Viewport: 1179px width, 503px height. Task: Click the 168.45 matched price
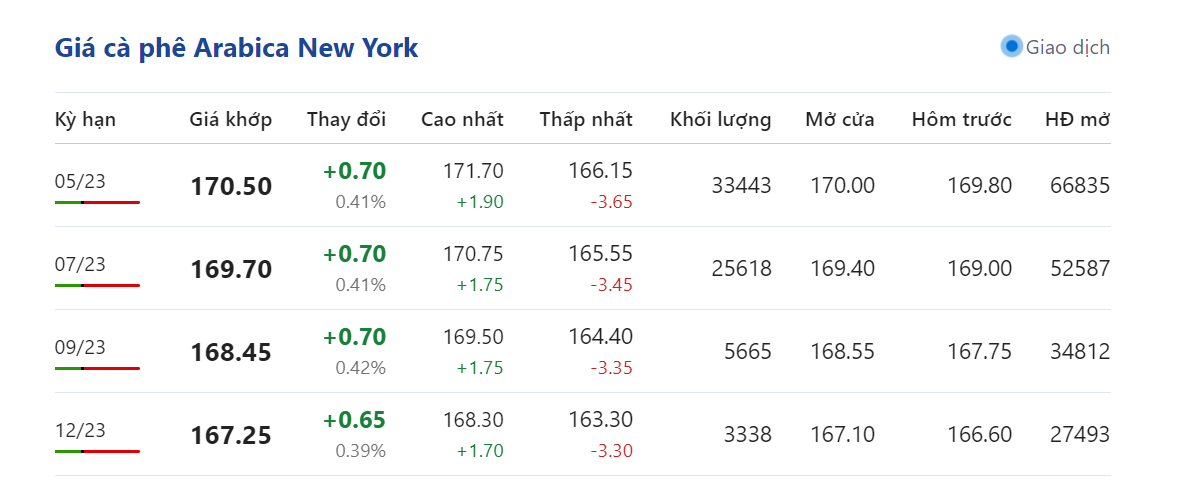click(231, 353)
